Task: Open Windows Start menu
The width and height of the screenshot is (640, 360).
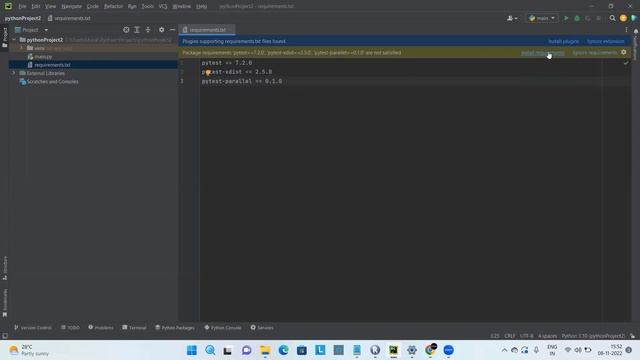Action: tap(191, 350)
